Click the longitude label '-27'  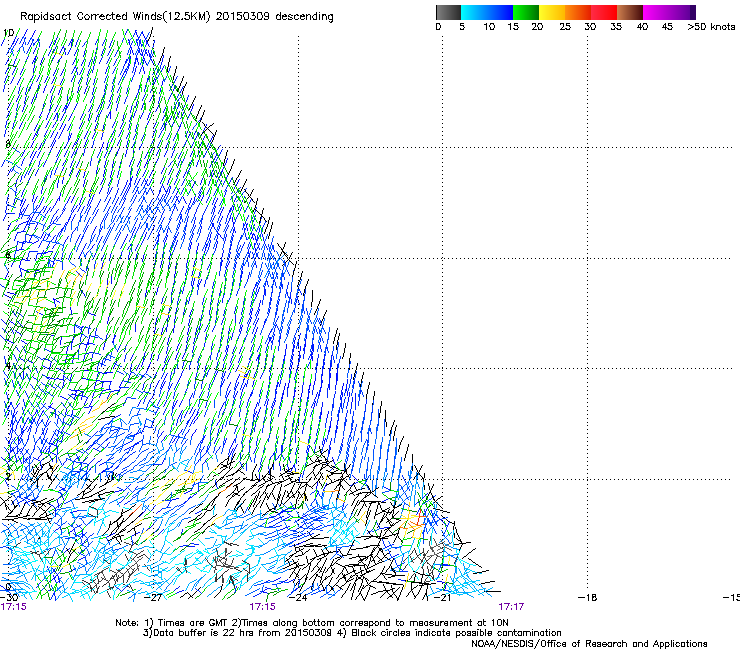[153, 598]
